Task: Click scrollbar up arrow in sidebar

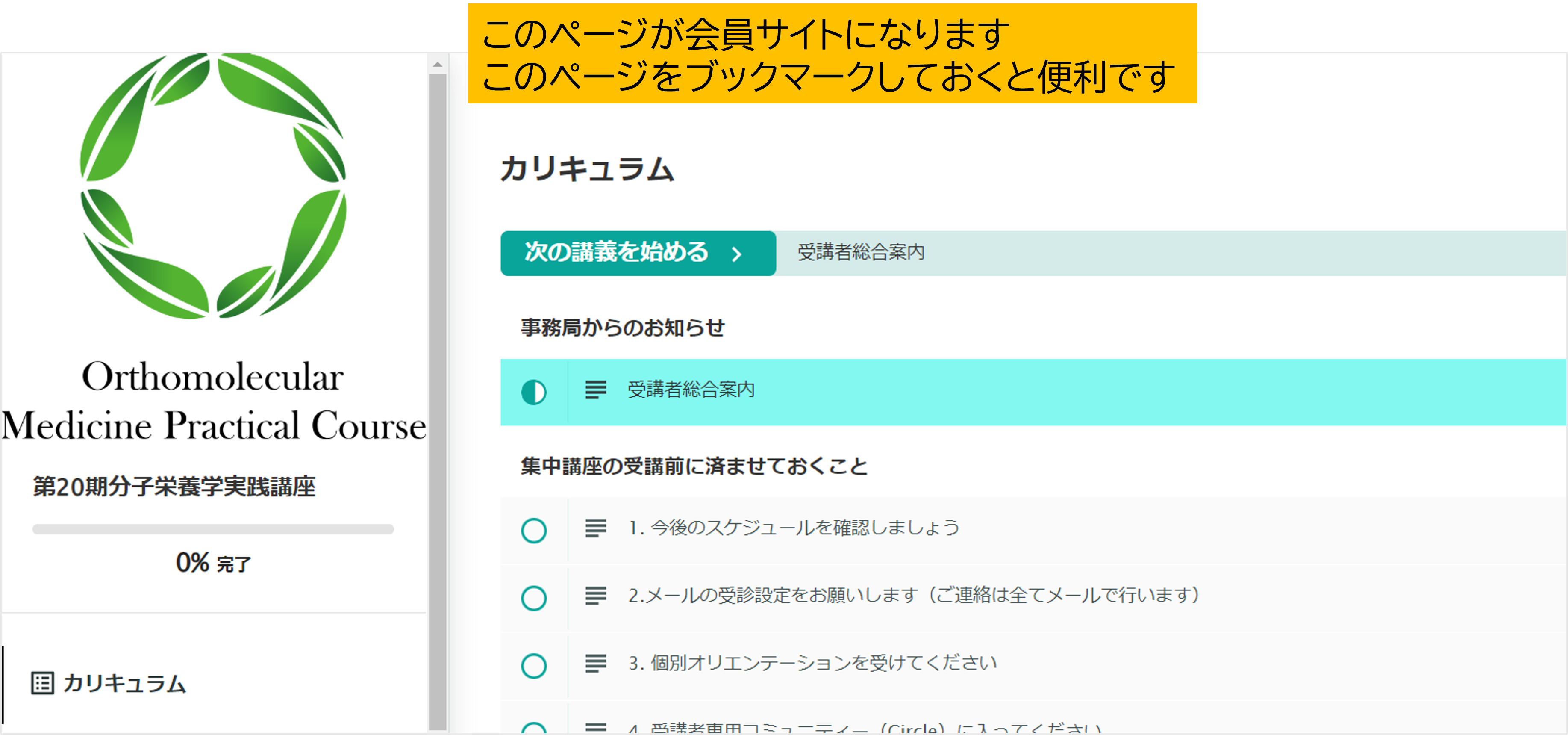Action: pyautogui.click(x=437, y=64)
